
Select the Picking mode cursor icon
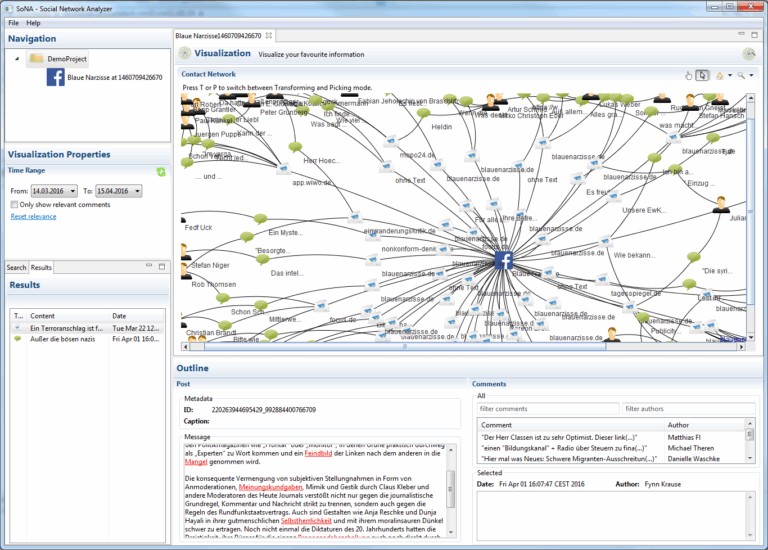[x=702, y=75]
